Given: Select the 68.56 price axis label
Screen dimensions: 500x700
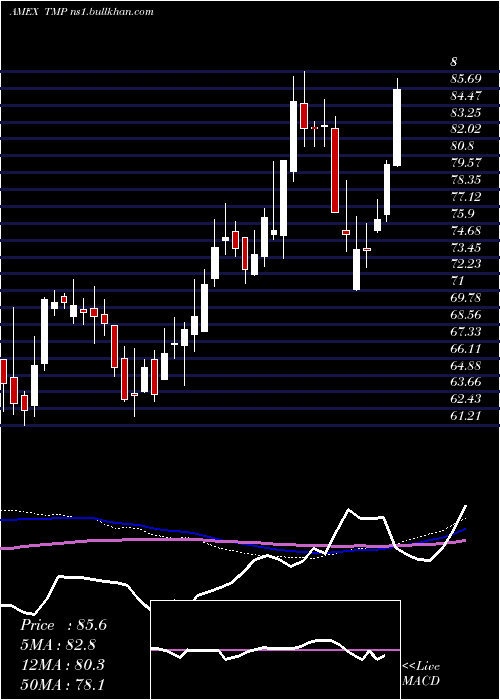Looking at the screenshot, I should click(466, 314).
